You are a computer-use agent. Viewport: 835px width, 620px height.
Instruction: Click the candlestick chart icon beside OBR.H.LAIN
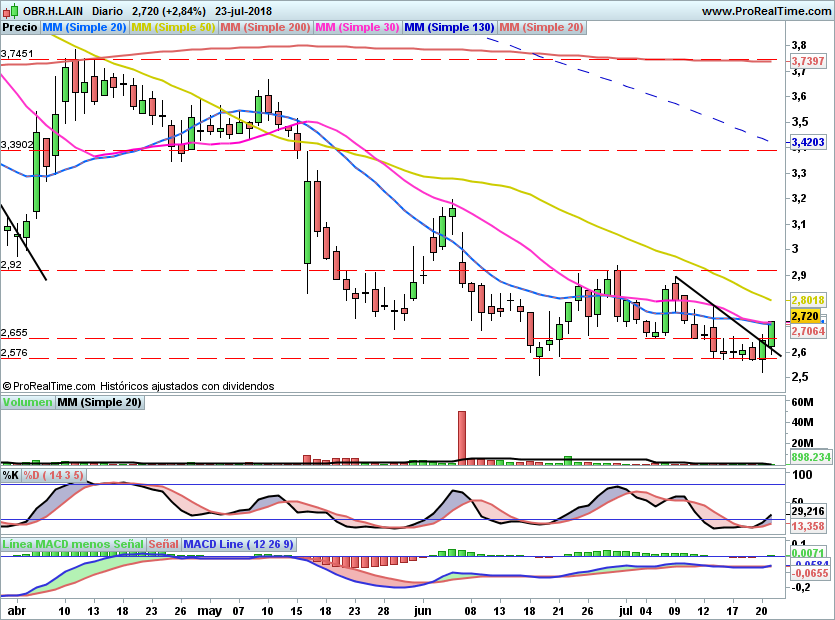(9, 10)
